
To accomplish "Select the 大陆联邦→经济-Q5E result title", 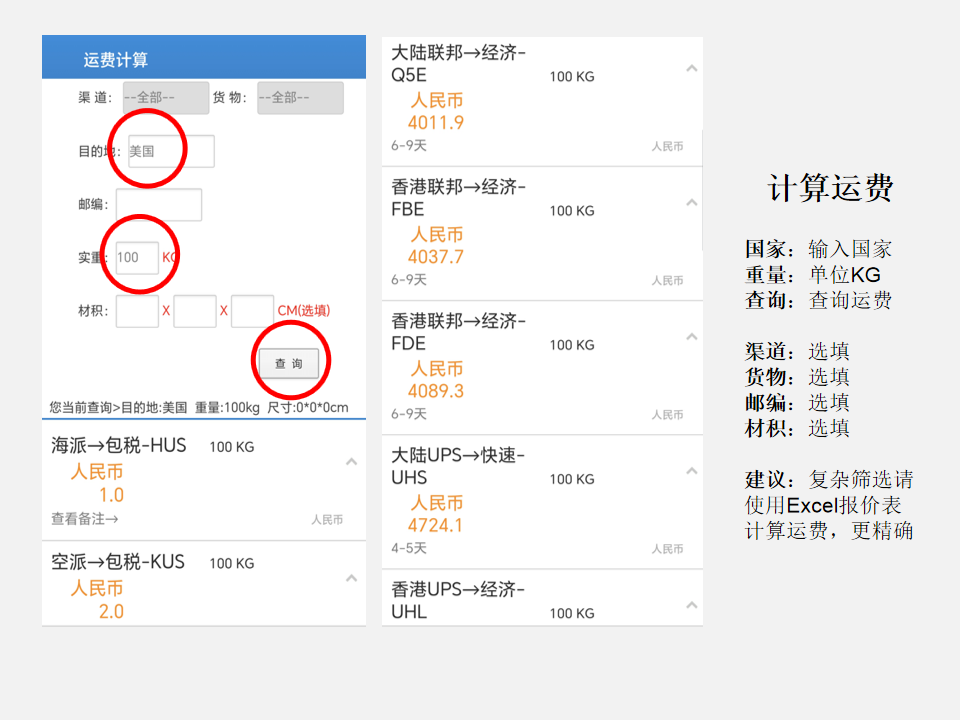I will point(458,64).
